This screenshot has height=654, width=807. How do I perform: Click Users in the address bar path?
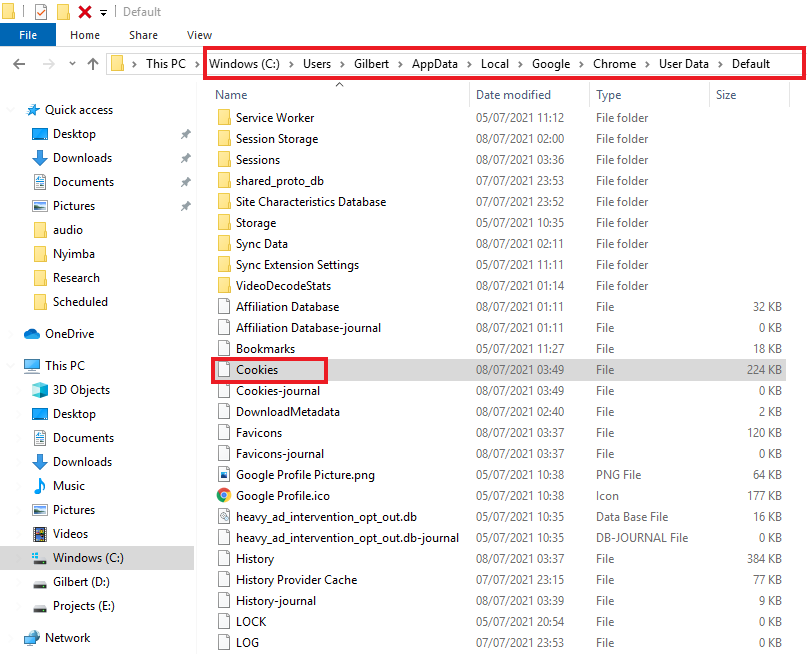(317, 64)
